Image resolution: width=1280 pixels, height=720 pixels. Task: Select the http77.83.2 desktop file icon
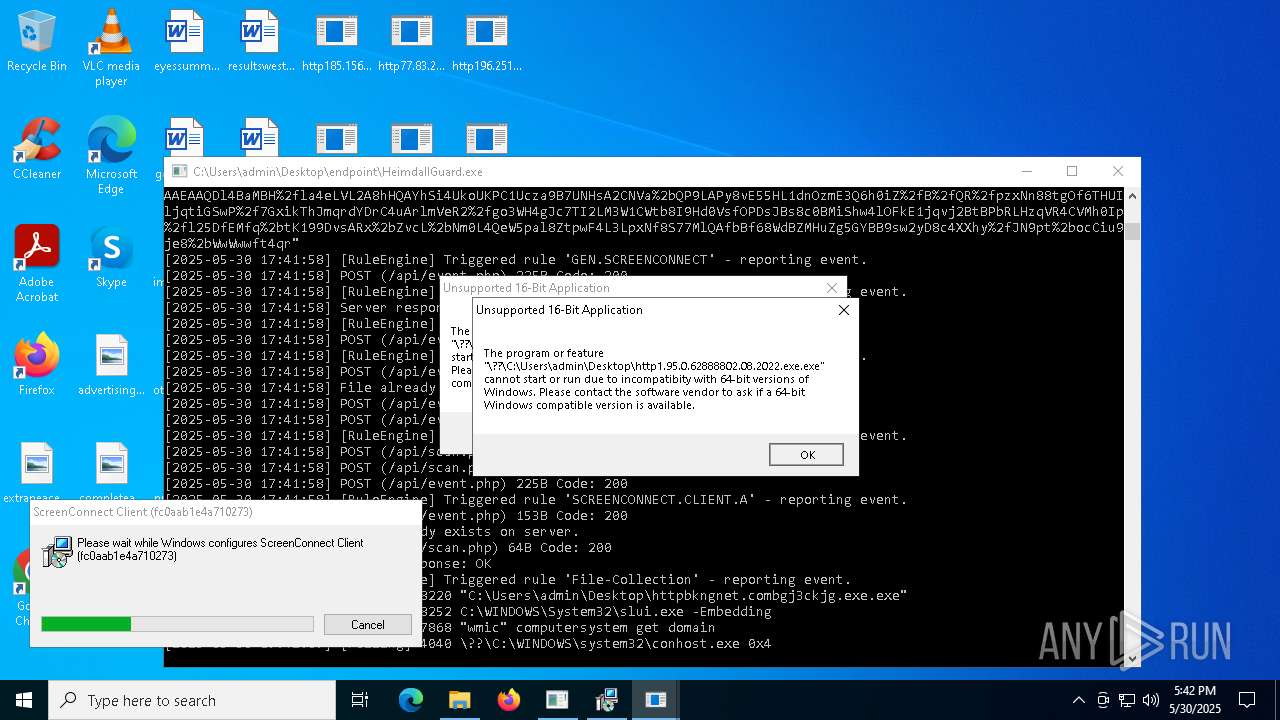(411, 42)
